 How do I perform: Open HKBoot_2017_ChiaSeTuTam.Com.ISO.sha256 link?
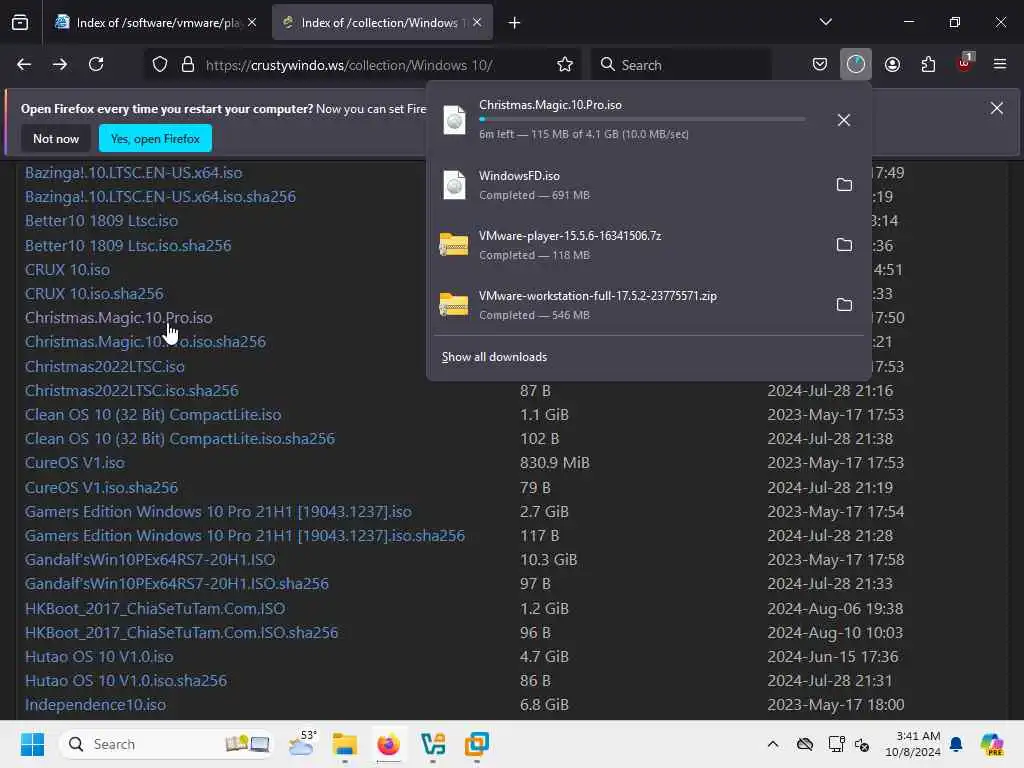coord(182,632)
